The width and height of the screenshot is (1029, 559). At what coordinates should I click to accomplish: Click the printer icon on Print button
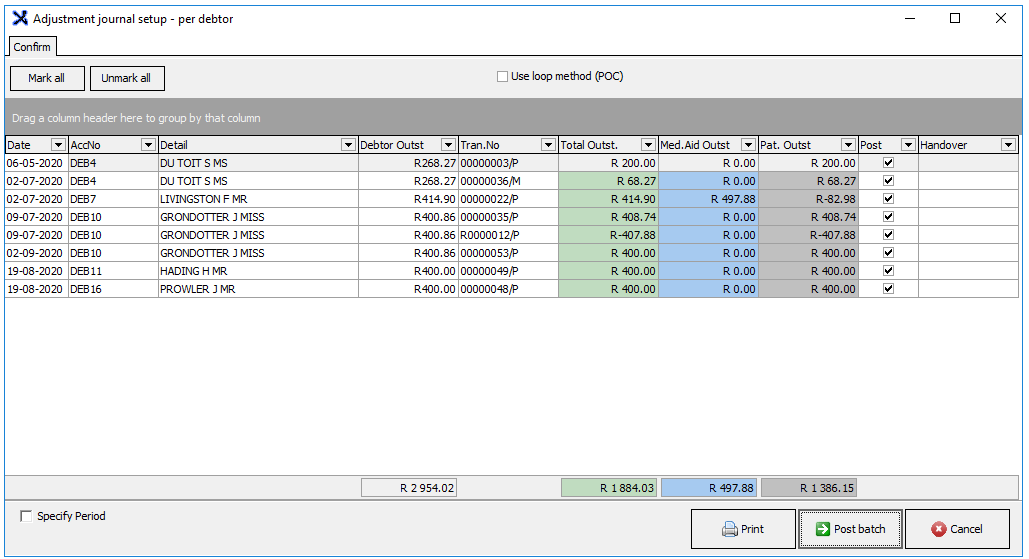tap(730, 530)
